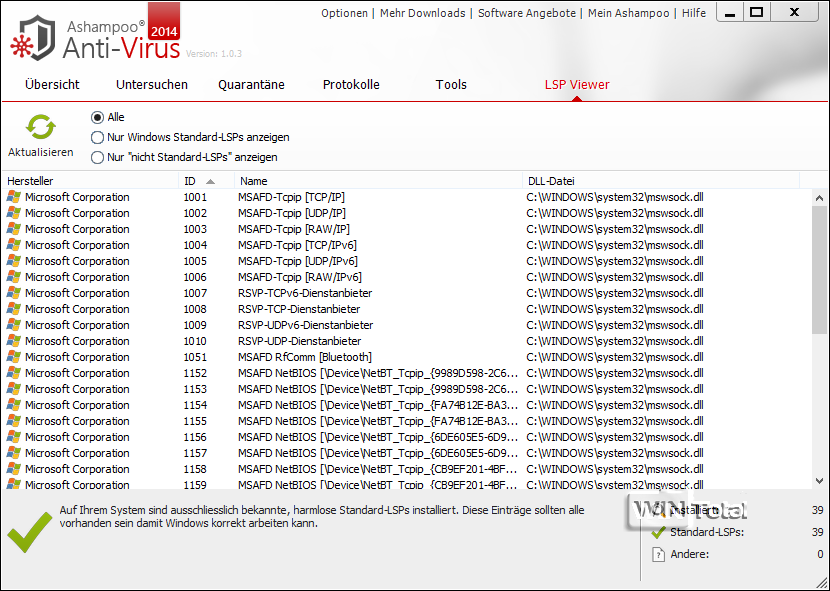Click the Windows flag icon in row 1004
Image resolution: width=830 pixels, height=591 pixels.
13,245
